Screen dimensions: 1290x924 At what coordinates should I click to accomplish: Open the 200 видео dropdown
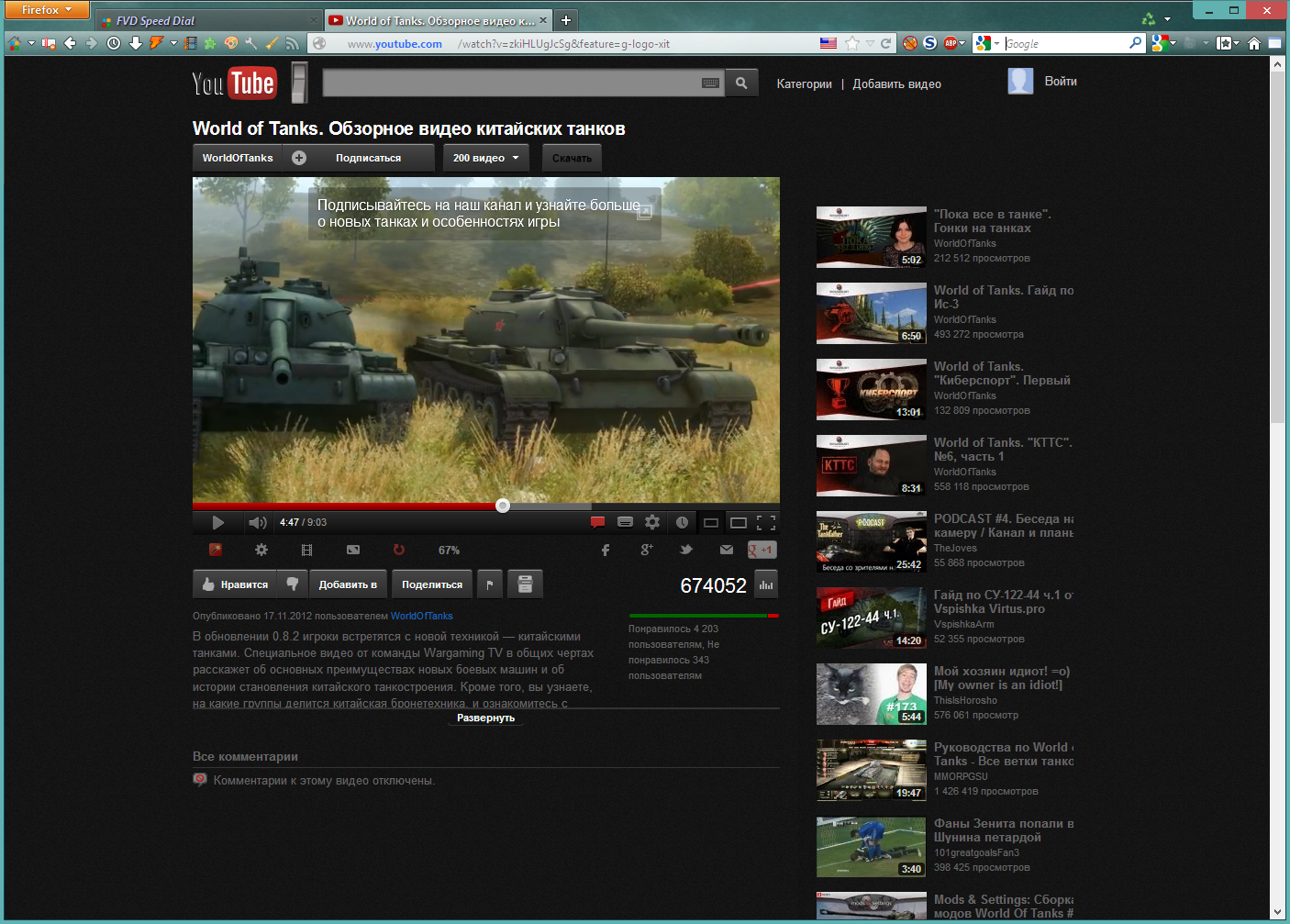(486, 158)
